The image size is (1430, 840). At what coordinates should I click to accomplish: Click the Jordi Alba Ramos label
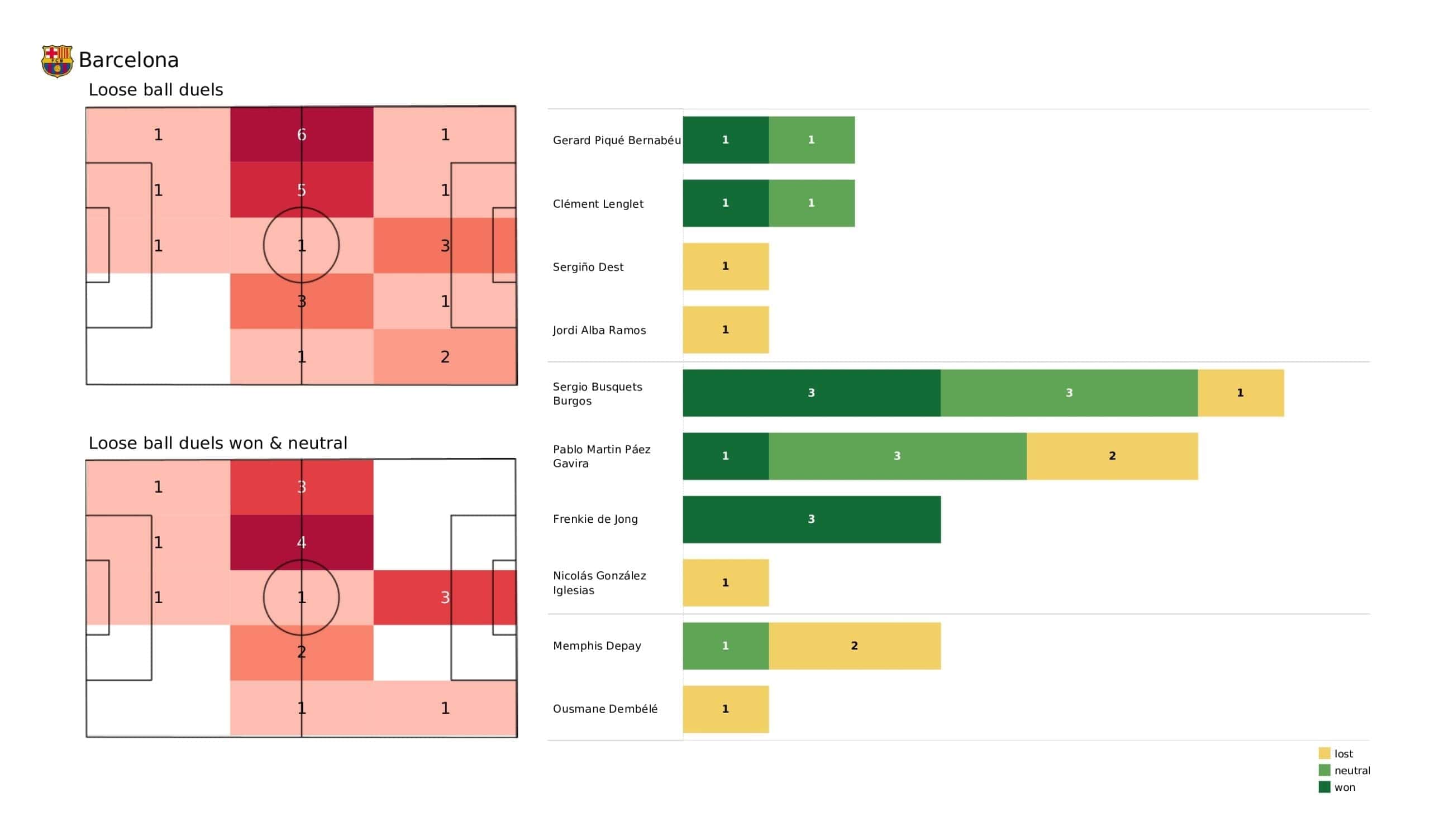(599, 330)
